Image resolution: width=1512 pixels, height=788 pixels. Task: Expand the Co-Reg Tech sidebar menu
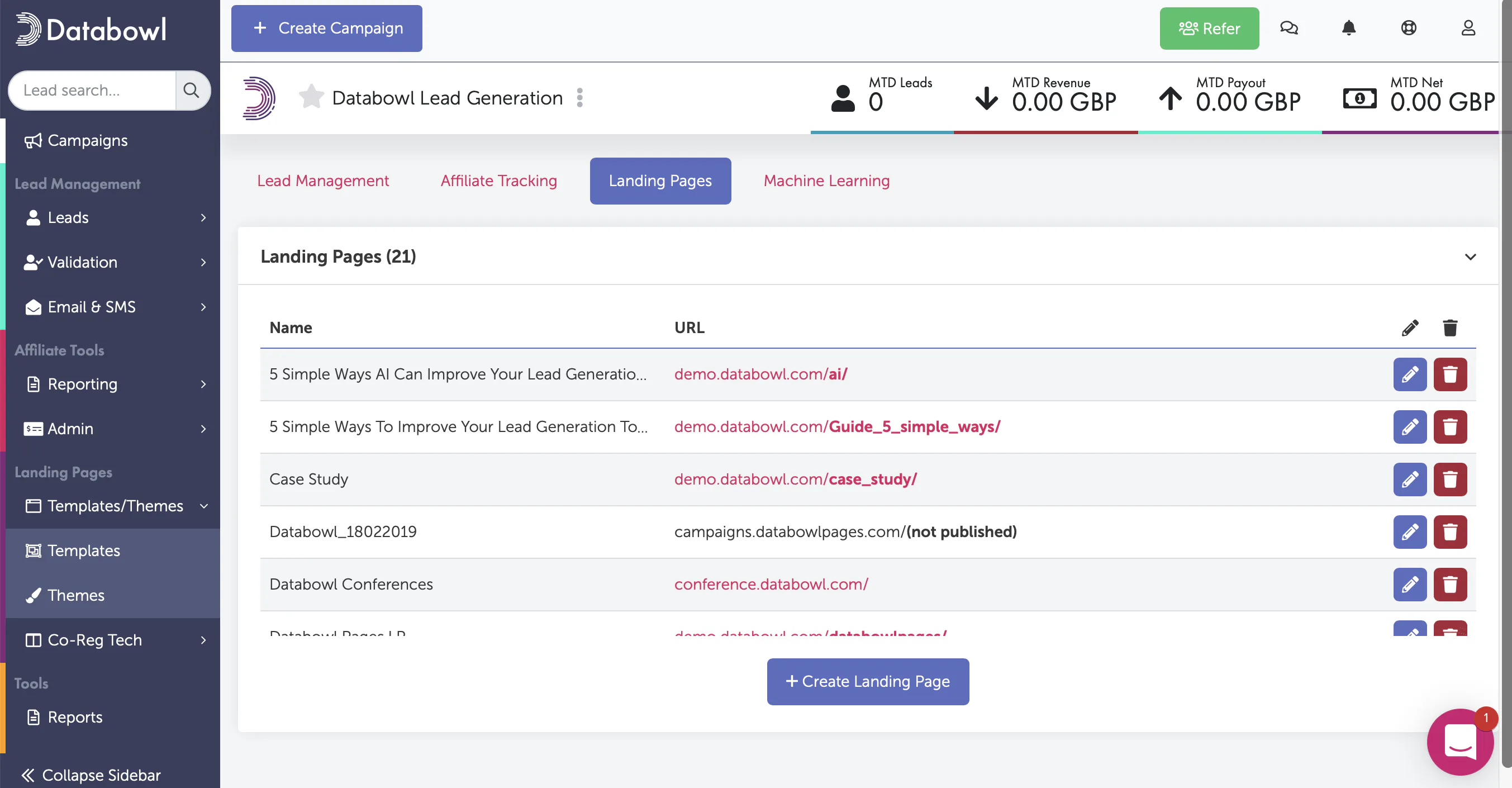tap(113, 640)
